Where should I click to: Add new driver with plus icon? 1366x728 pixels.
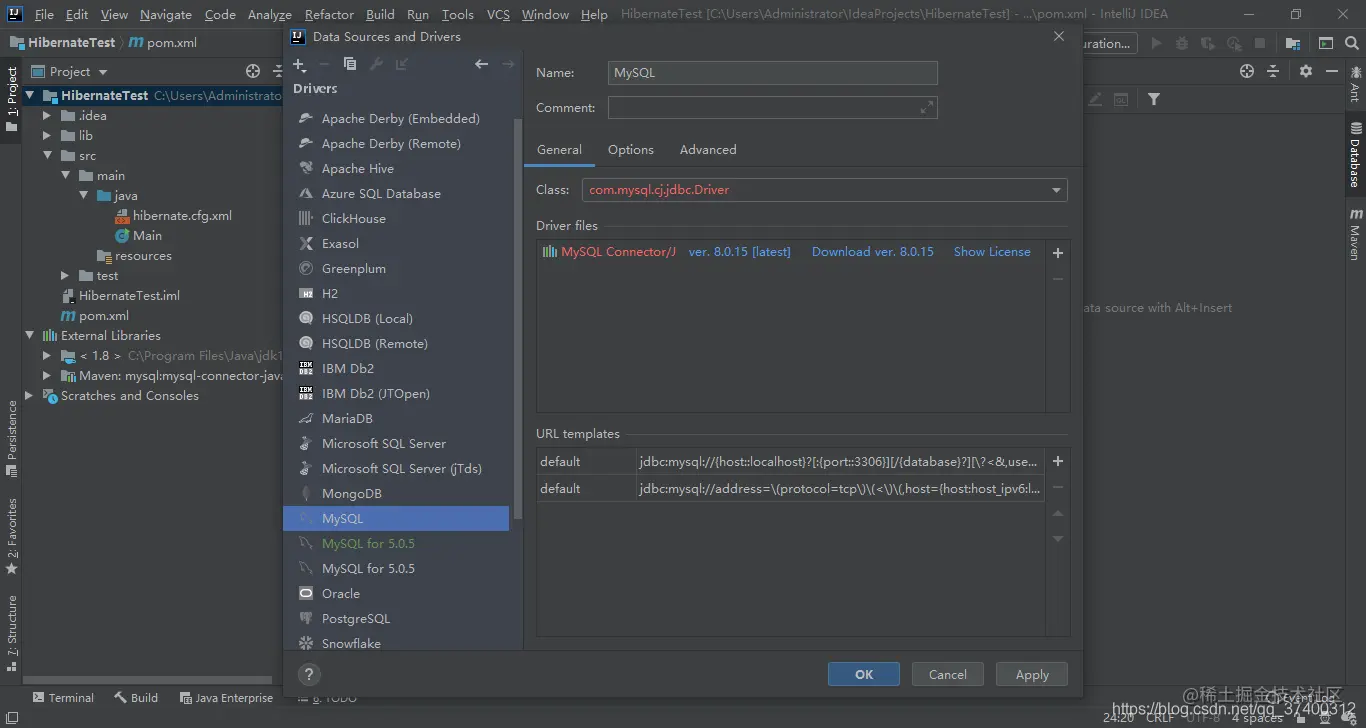pos(299,64)
